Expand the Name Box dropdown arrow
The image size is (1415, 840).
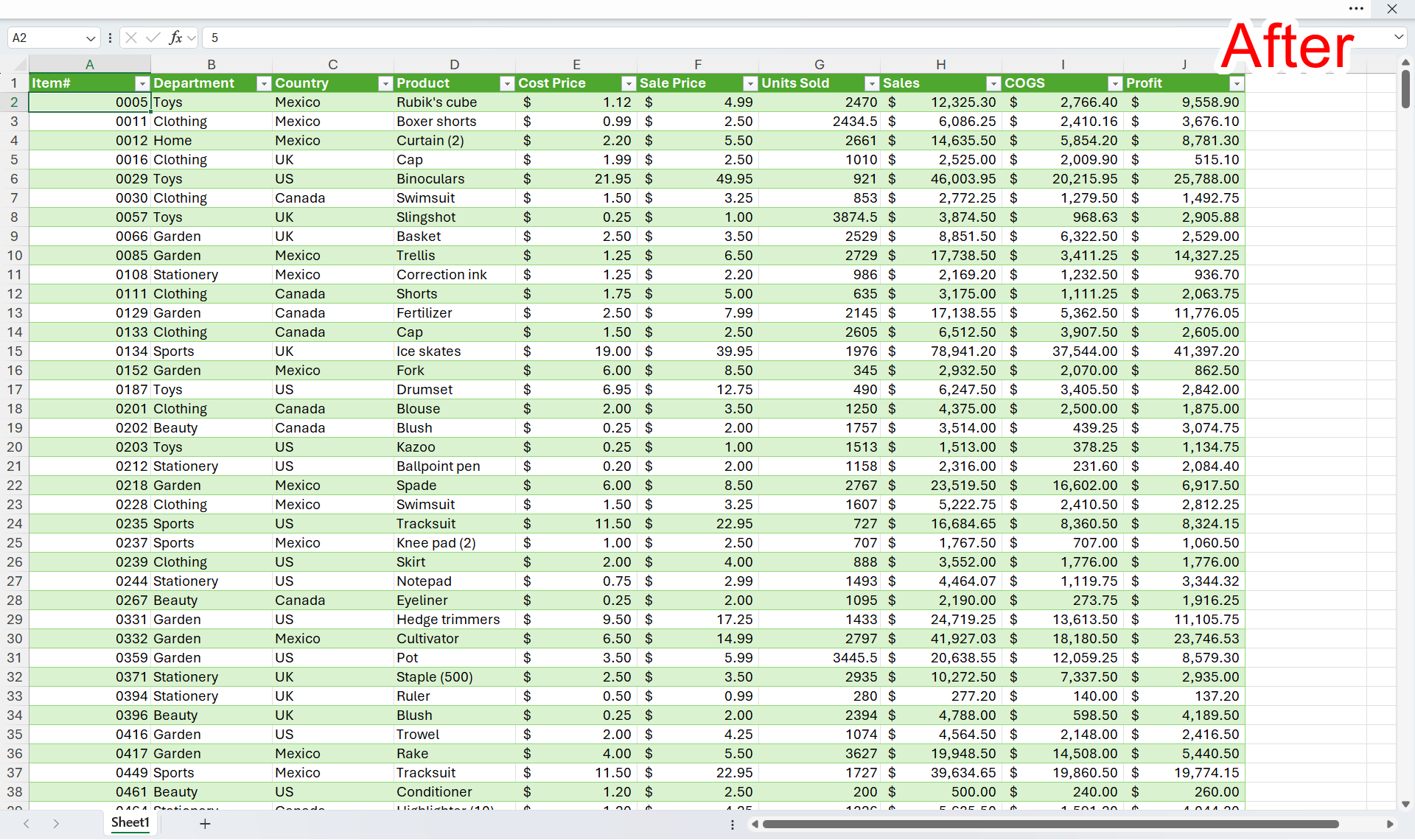coord(91,38)
